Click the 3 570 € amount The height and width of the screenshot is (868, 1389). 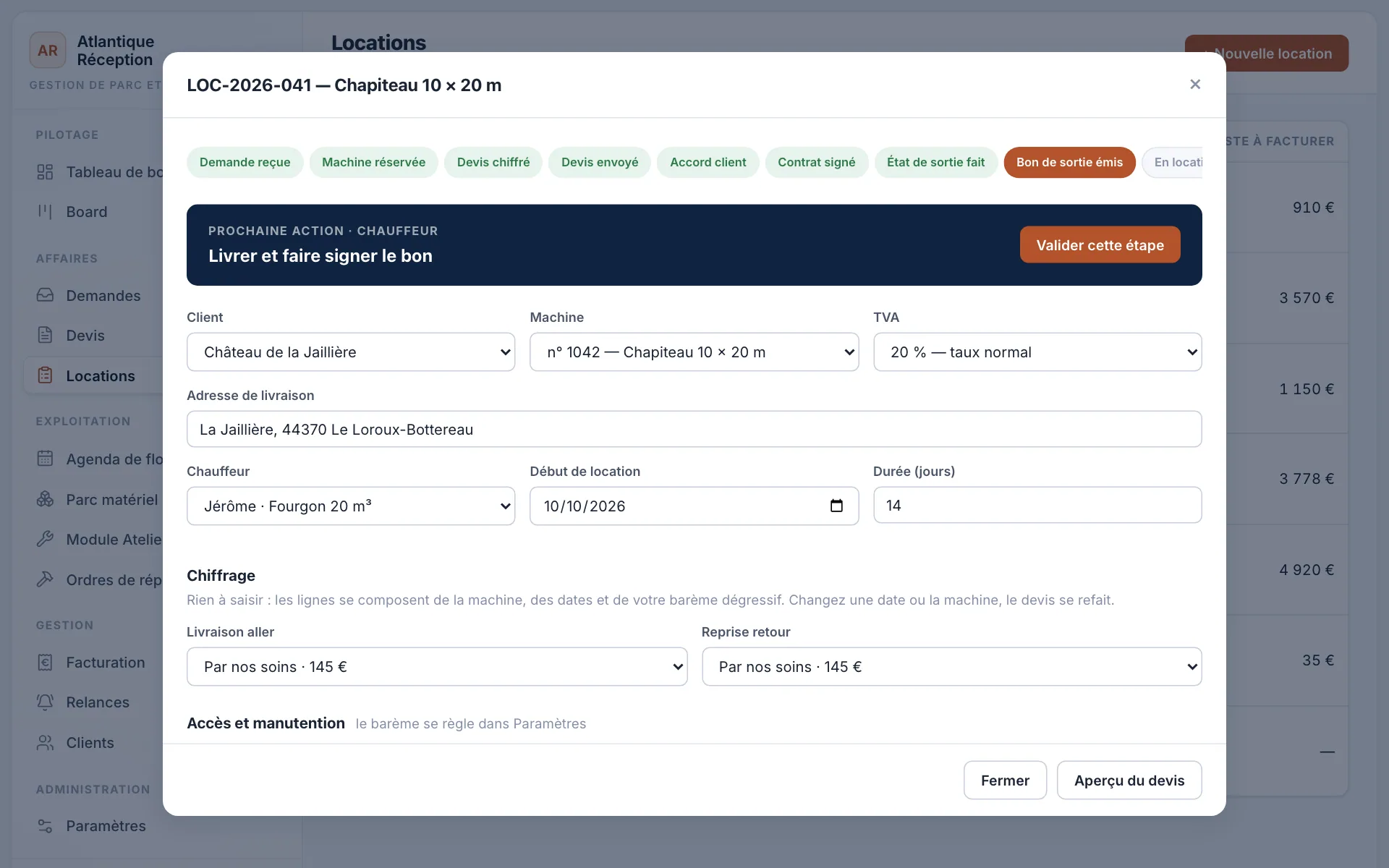click(x=1307, y=298)
